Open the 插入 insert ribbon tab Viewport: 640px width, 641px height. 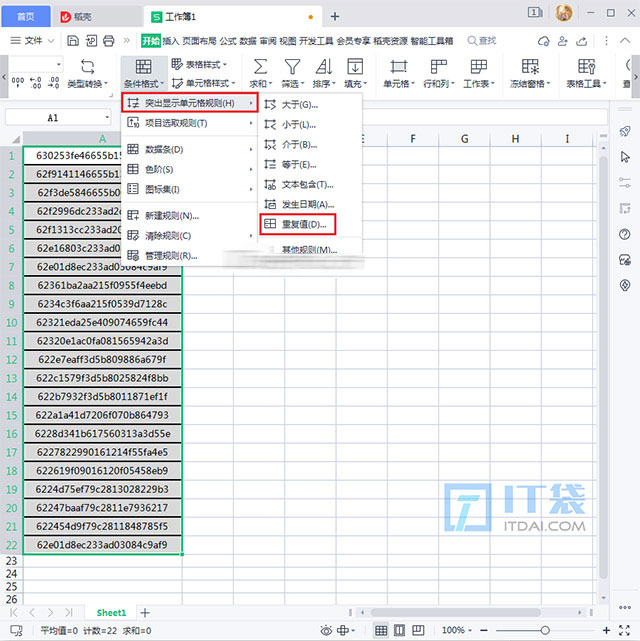point(171,40)
